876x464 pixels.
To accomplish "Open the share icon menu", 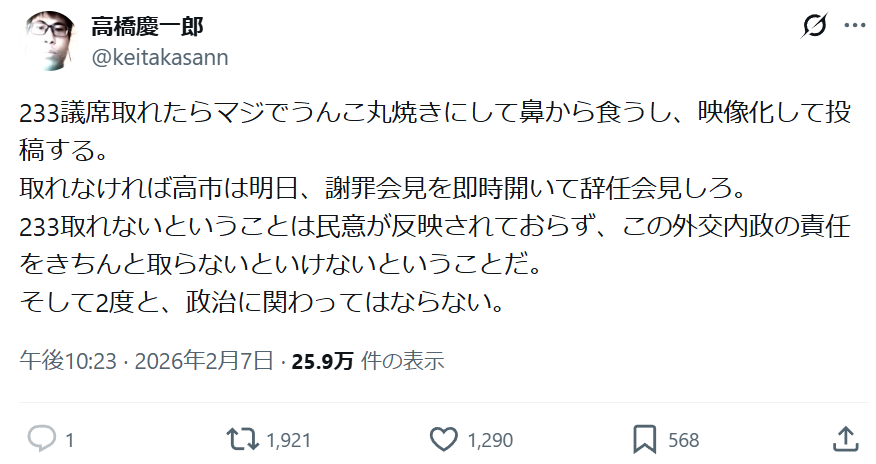I will pyautogui.click(x=845, y=439).
